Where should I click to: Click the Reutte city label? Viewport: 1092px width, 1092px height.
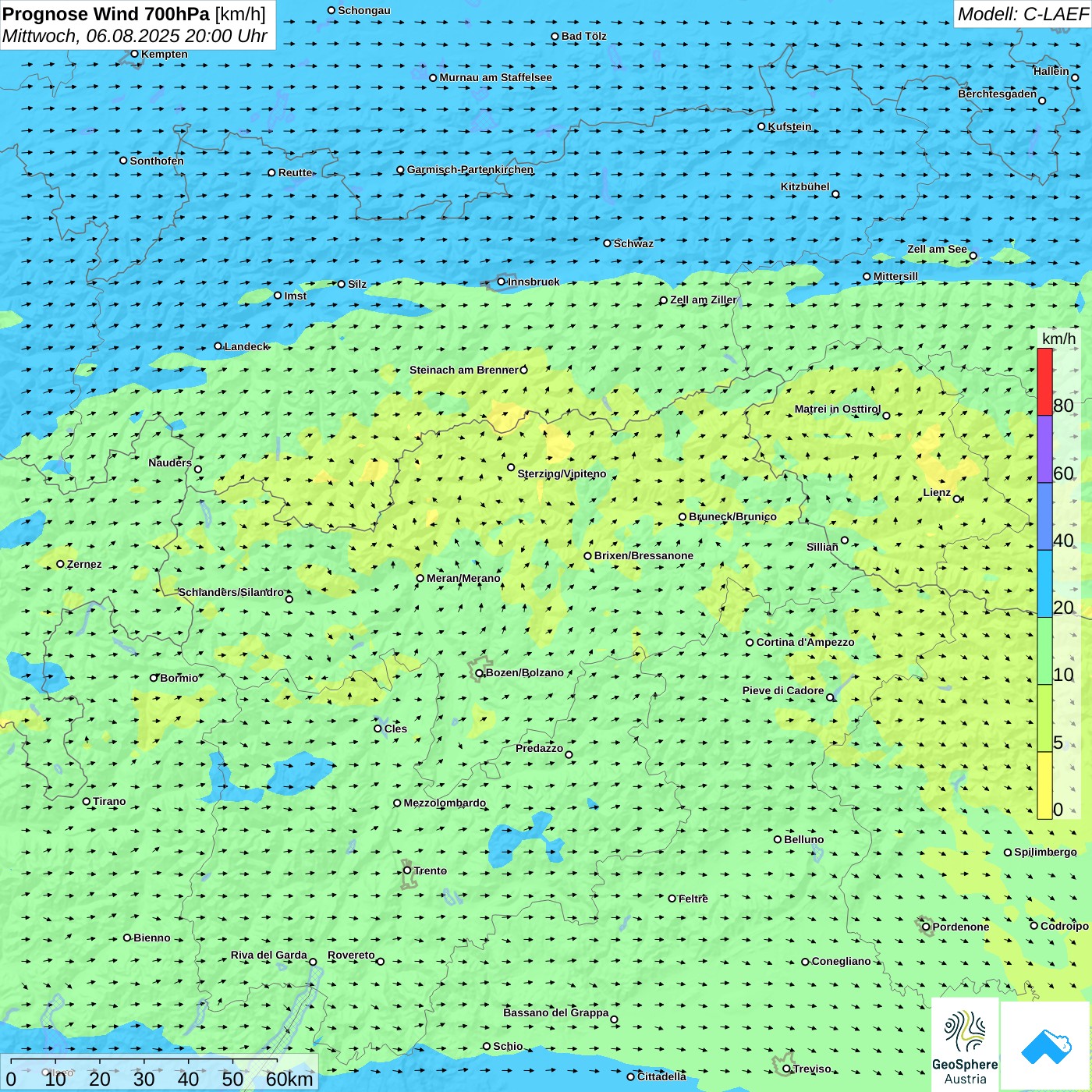click(x=295, y=172)
